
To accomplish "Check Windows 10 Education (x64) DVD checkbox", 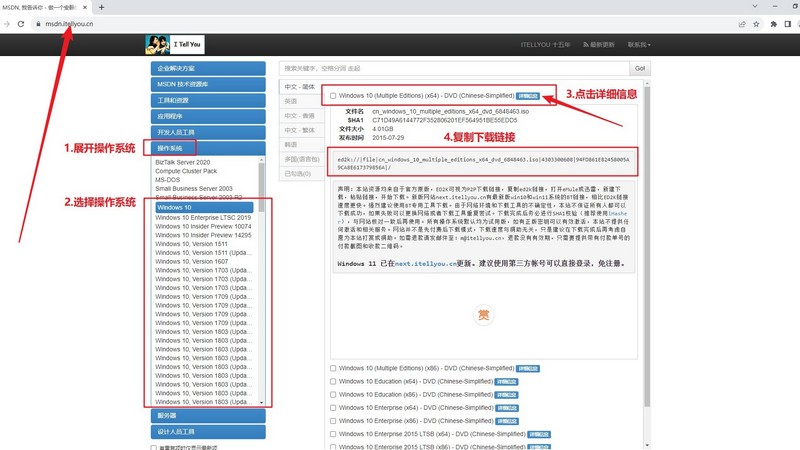I will 334,381.
